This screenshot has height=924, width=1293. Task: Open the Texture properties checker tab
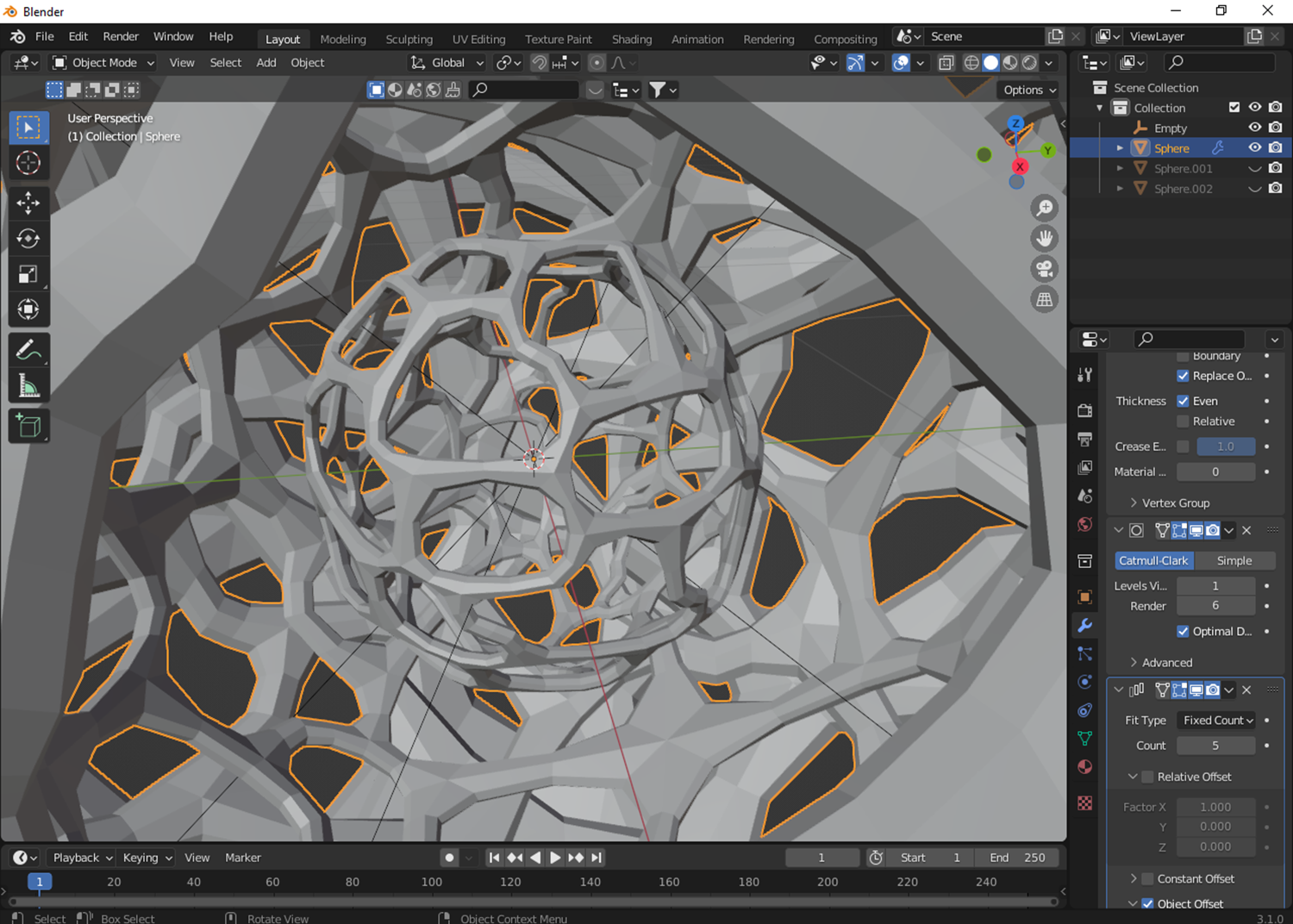pyautogui.click(x=1085, y=802)
